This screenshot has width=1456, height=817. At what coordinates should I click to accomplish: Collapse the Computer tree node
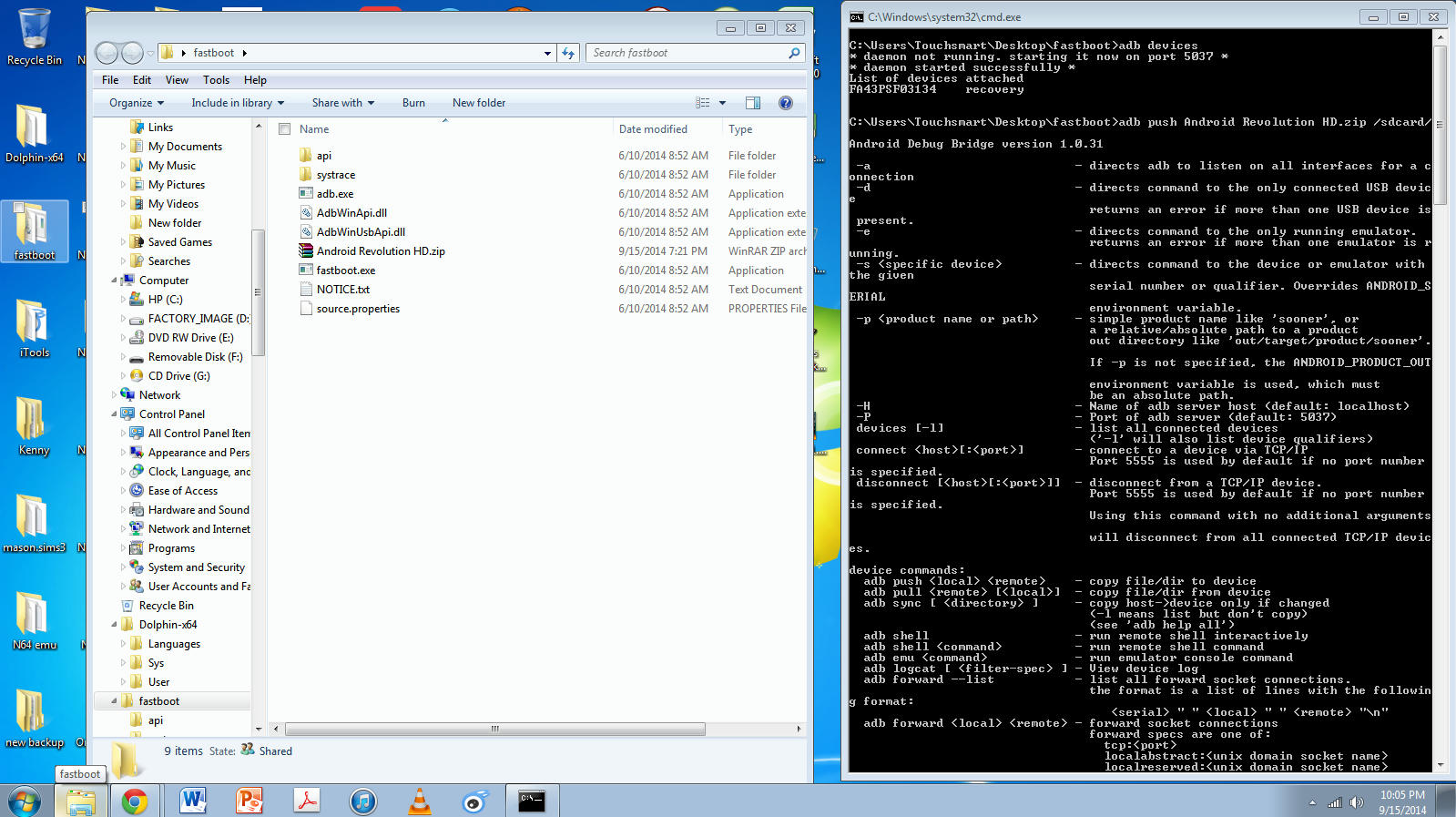(115, 281)
